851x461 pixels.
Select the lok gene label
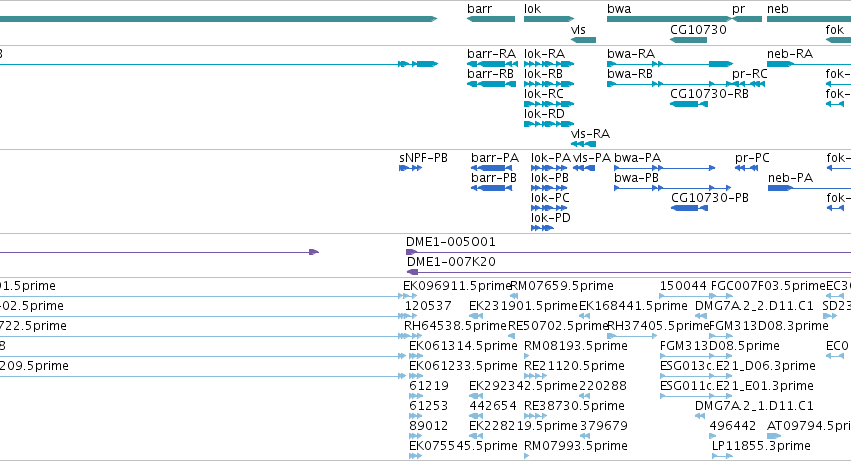(x=532, y=9)
